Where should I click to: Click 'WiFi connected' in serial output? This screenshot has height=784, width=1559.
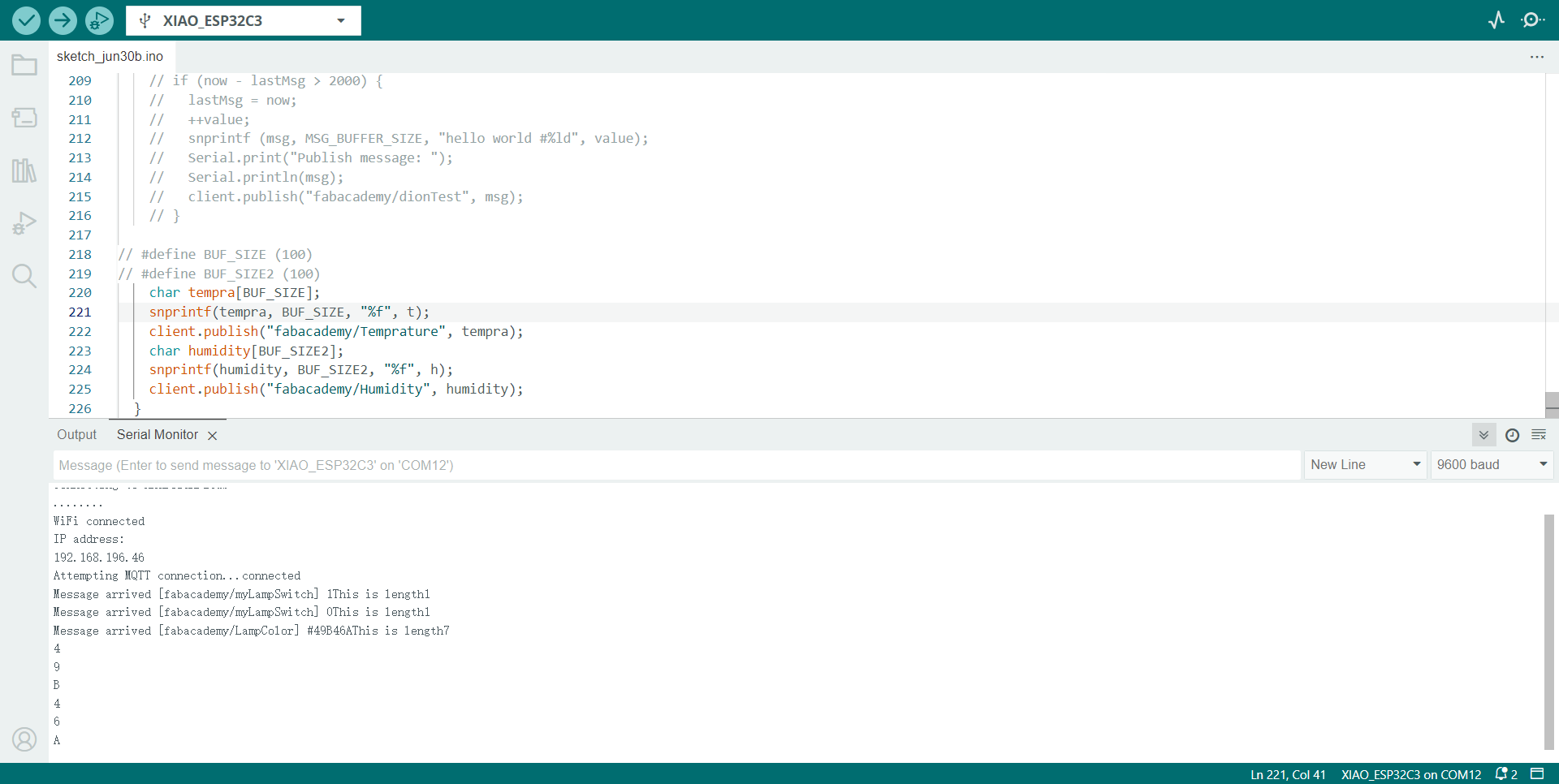[x=99, y=521]
